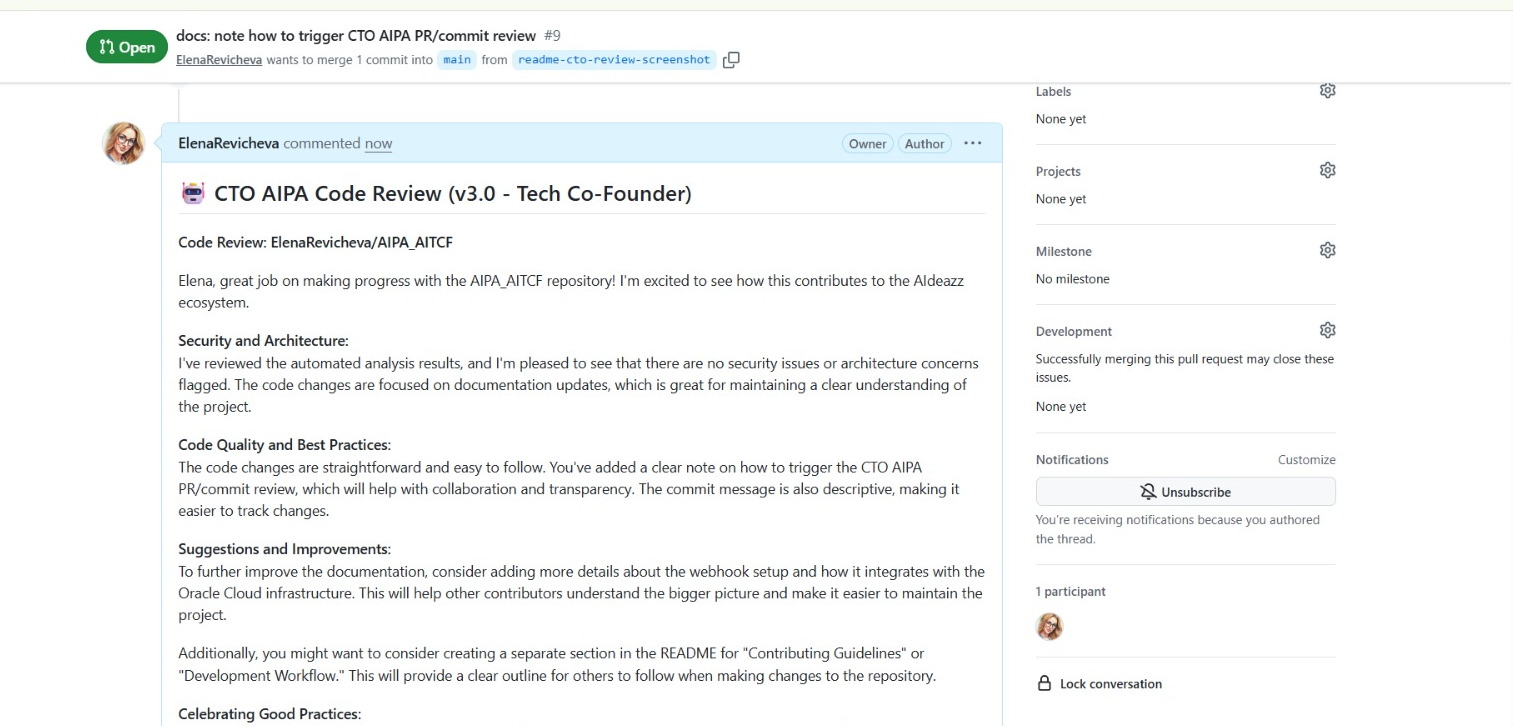Viewport: 1513px width, 726px height.
Task: Click the Unsubscribe notifications button
Action: pos(1185,492)
